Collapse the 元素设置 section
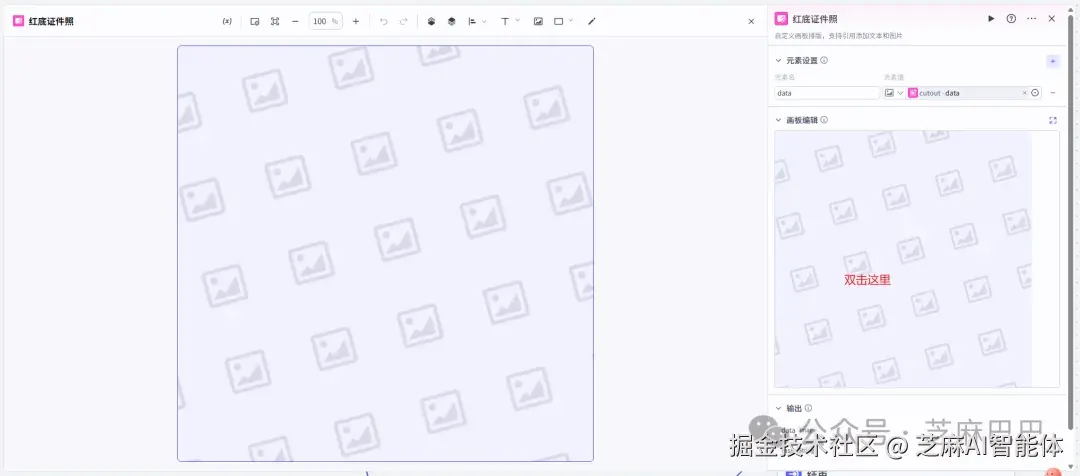This screenshot has width=1080, height=476. click(x=779, y=61)
